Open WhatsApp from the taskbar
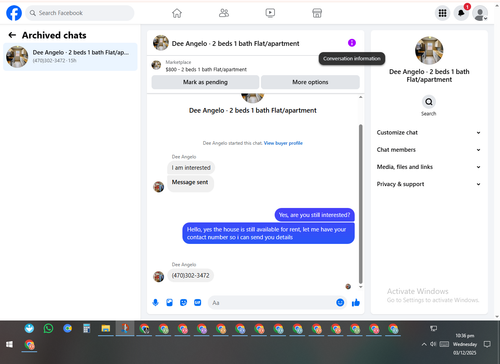This screenshot has width=500, height=364. click(x=48, y=329)
